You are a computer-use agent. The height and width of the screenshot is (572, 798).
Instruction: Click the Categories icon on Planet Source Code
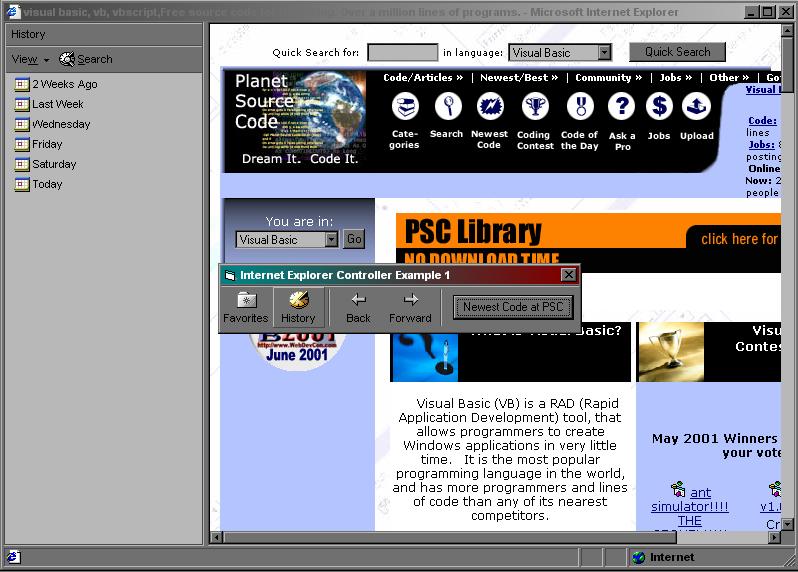[x=405, y=107]
